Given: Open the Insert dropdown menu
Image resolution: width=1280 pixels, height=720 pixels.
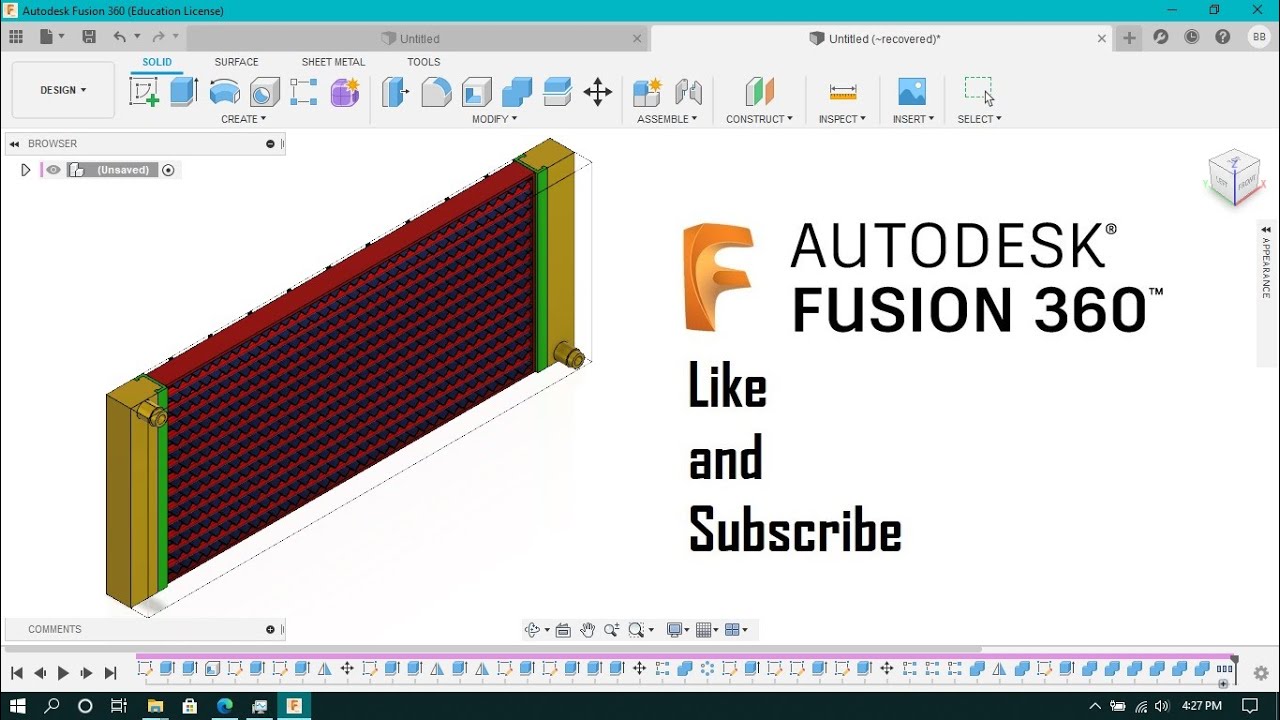Looking at the screenshot, I should (x=913, y=119).
